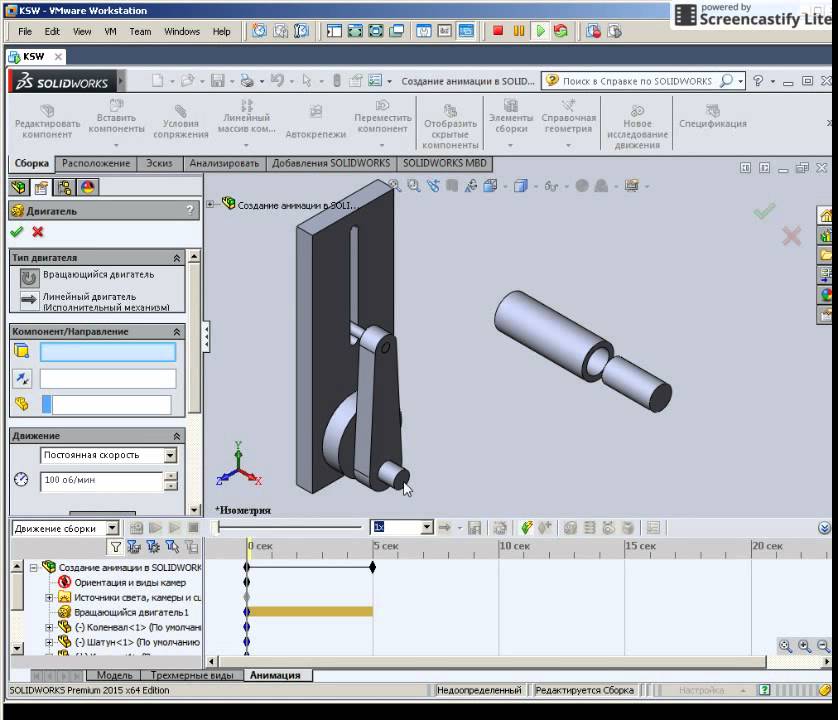Open the Постоянная скорость motion type dropdown

(170, 455)
